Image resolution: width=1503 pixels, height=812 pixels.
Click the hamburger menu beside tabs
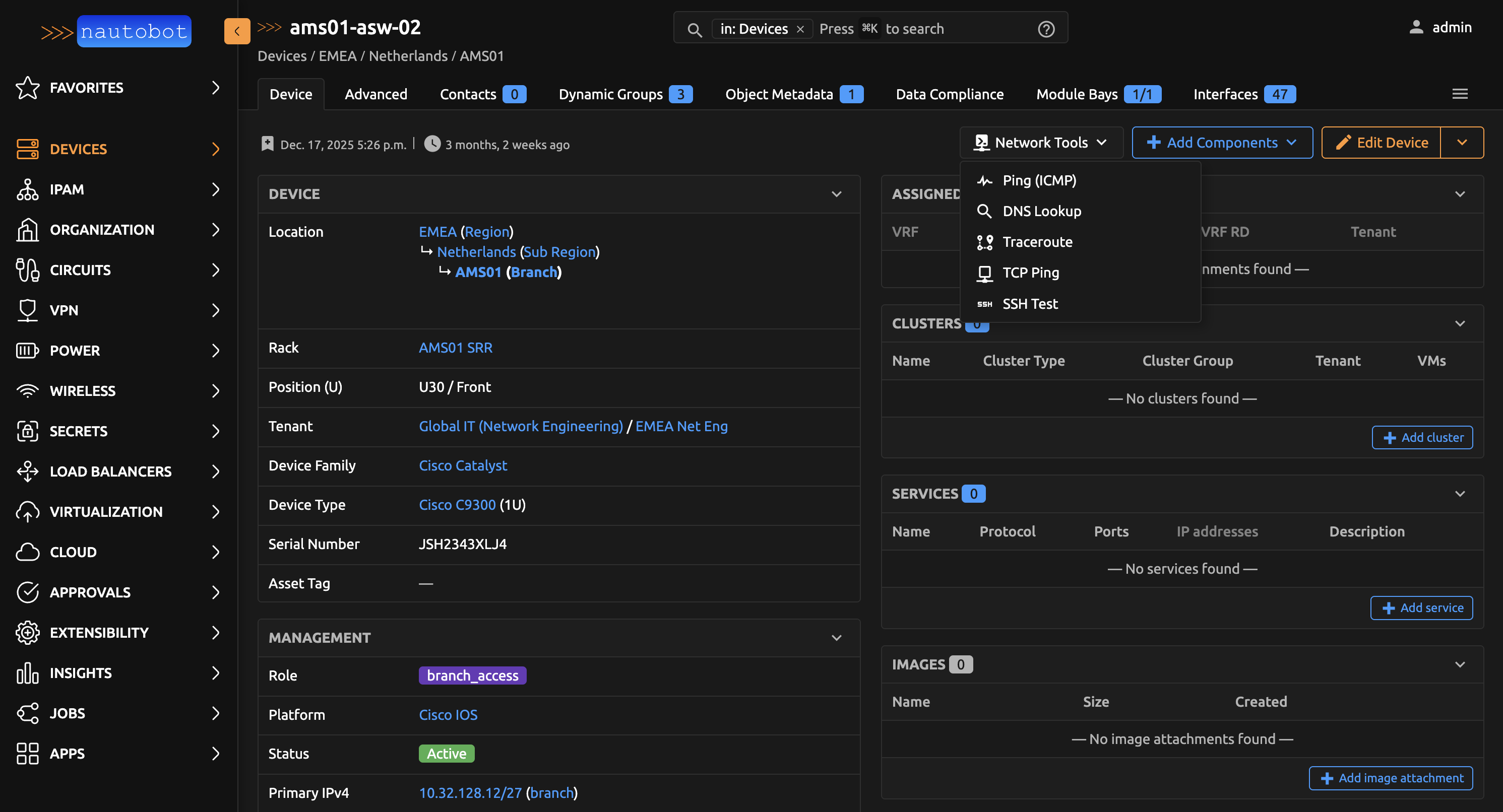1459,94
